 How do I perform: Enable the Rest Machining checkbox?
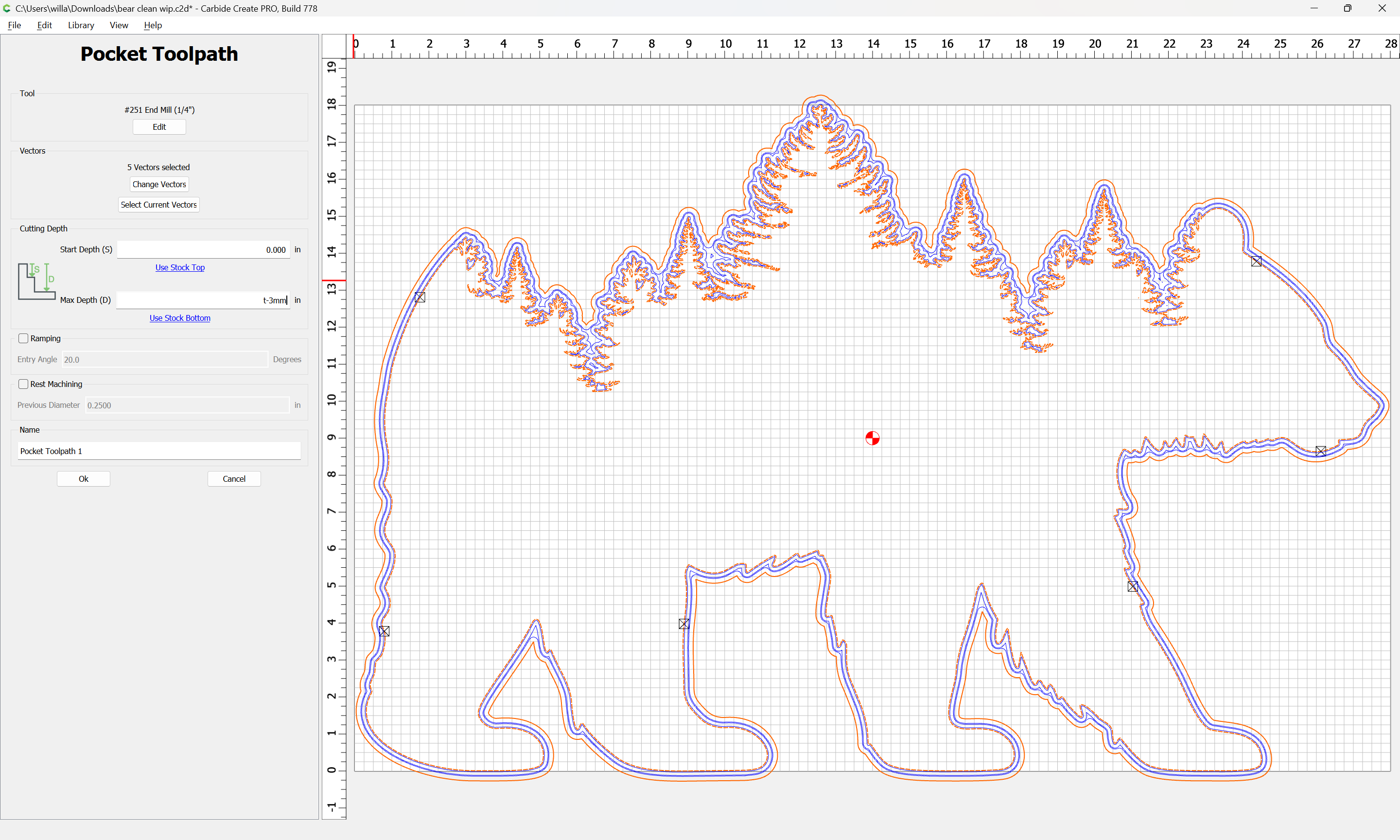(x=23, y=384)
